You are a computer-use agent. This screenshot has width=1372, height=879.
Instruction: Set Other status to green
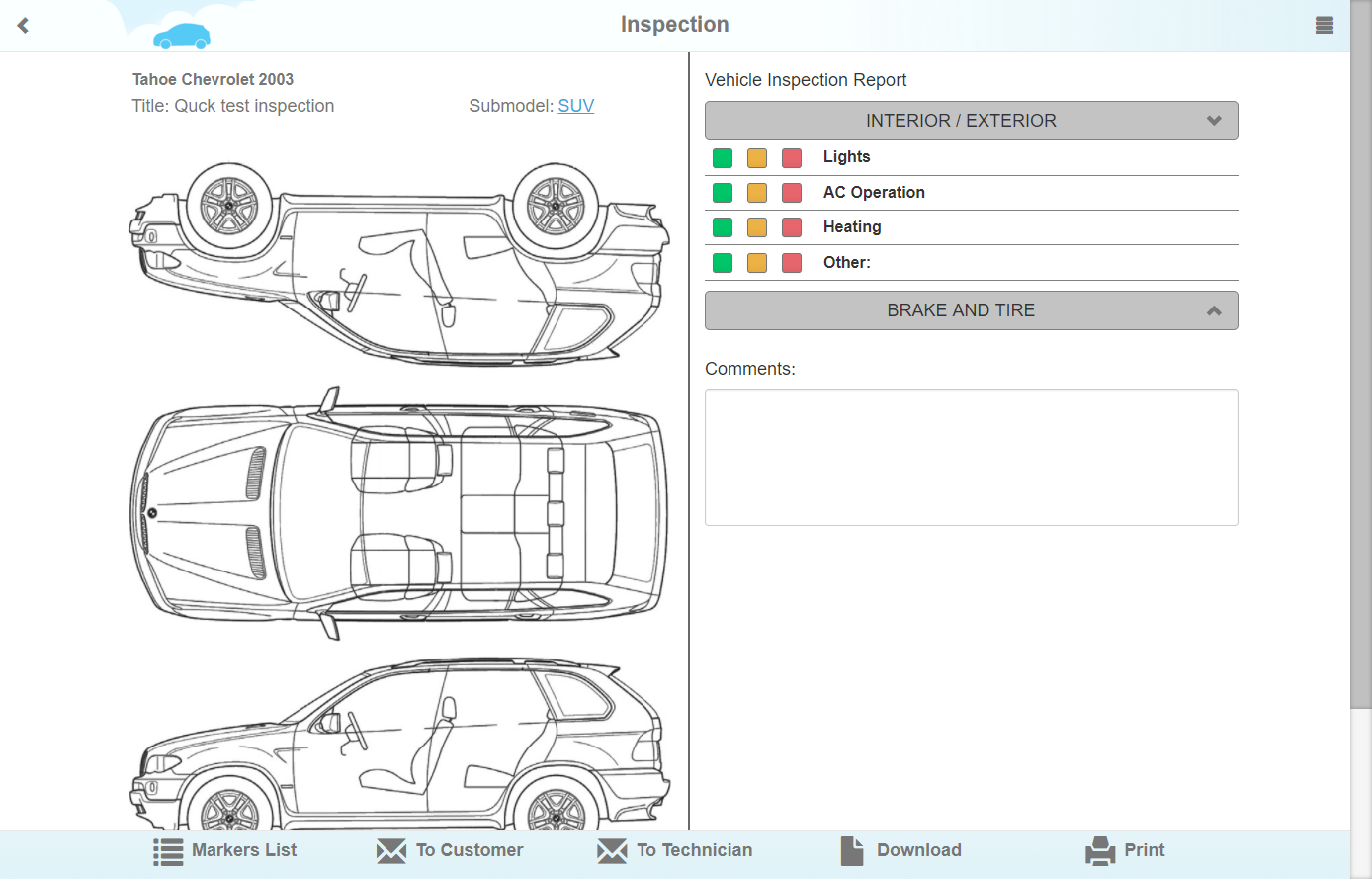pos(723,263)
